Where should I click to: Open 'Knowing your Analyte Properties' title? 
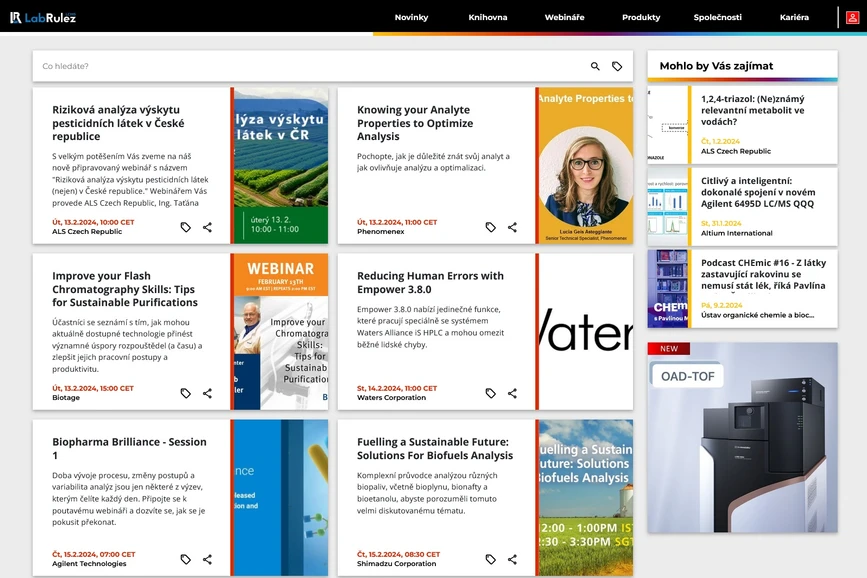tap(415, 123)
